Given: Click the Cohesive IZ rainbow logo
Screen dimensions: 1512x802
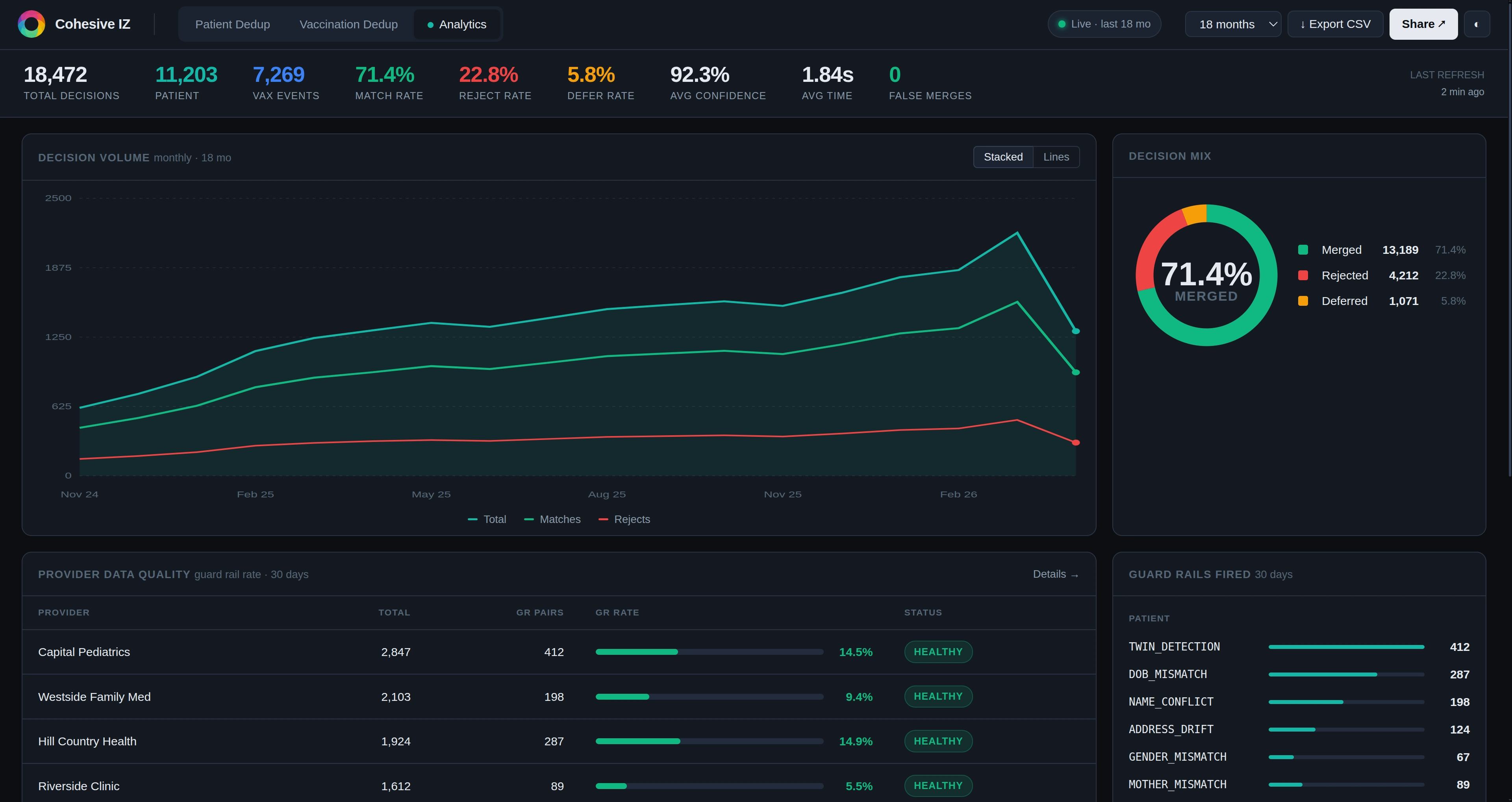Looking at the screenshot, I should click(31, 24).
